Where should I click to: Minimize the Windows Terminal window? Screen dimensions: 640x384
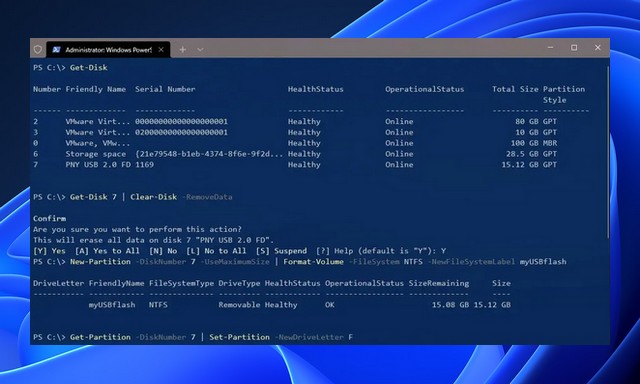pyautogui.click(x=550, y=47)
